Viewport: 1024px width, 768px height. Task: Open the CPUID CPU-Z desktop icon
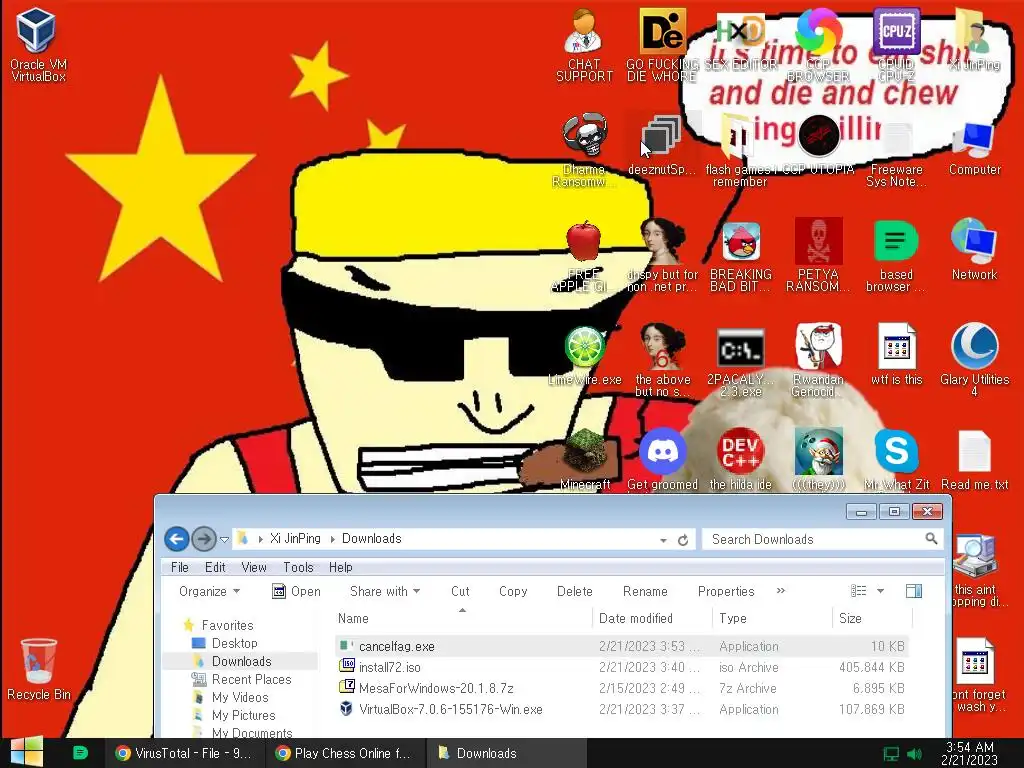tap(896, 44)
